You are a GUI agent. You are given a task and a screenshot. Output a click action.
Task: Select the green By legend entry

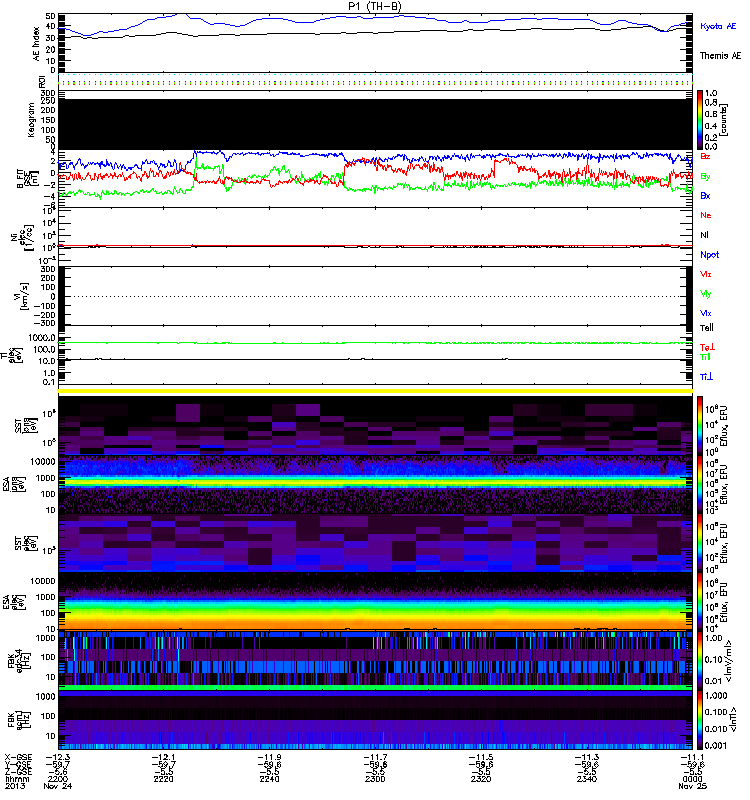[706, 176]
